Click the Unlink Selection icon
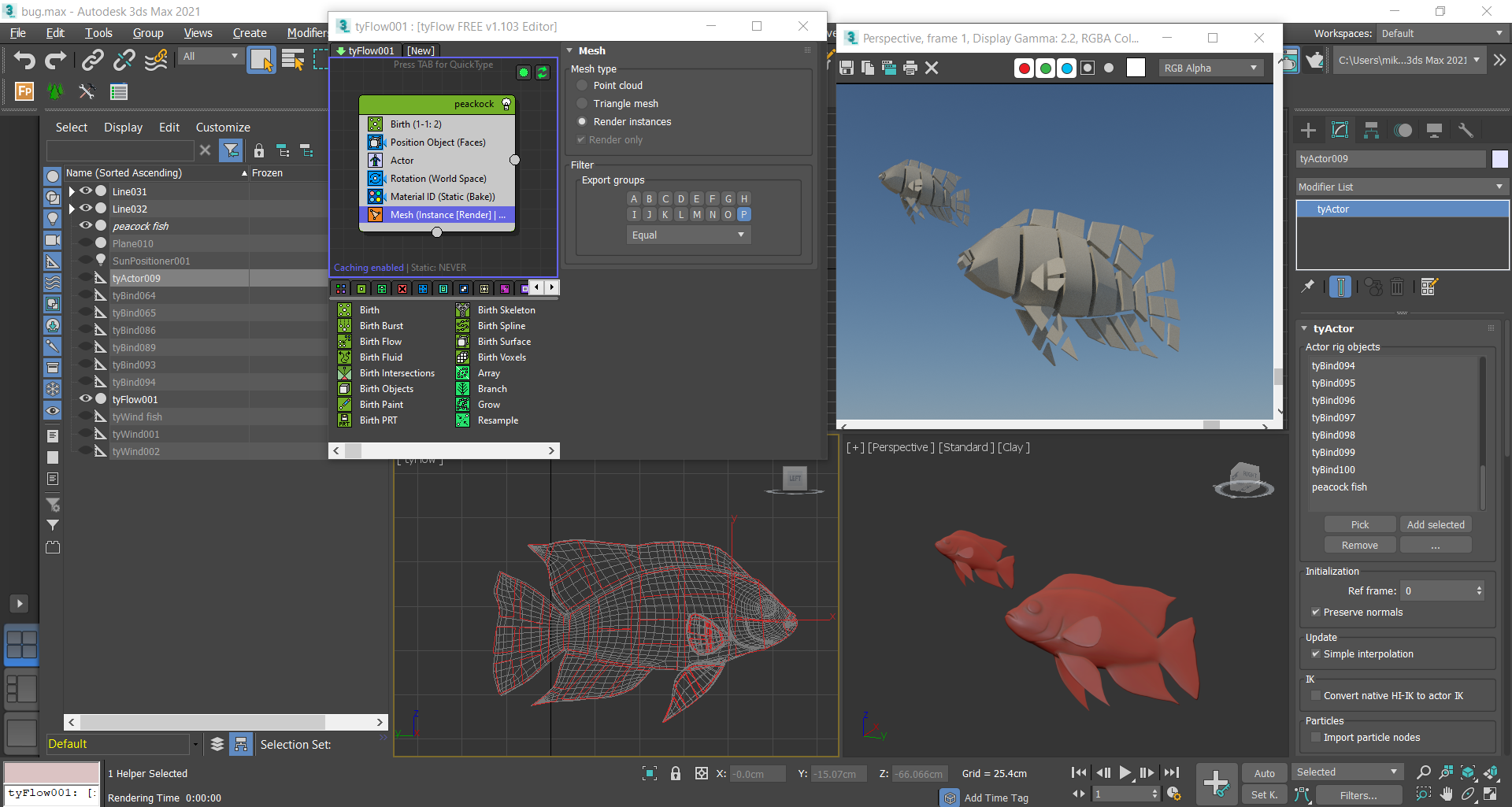 coord(124,61)
